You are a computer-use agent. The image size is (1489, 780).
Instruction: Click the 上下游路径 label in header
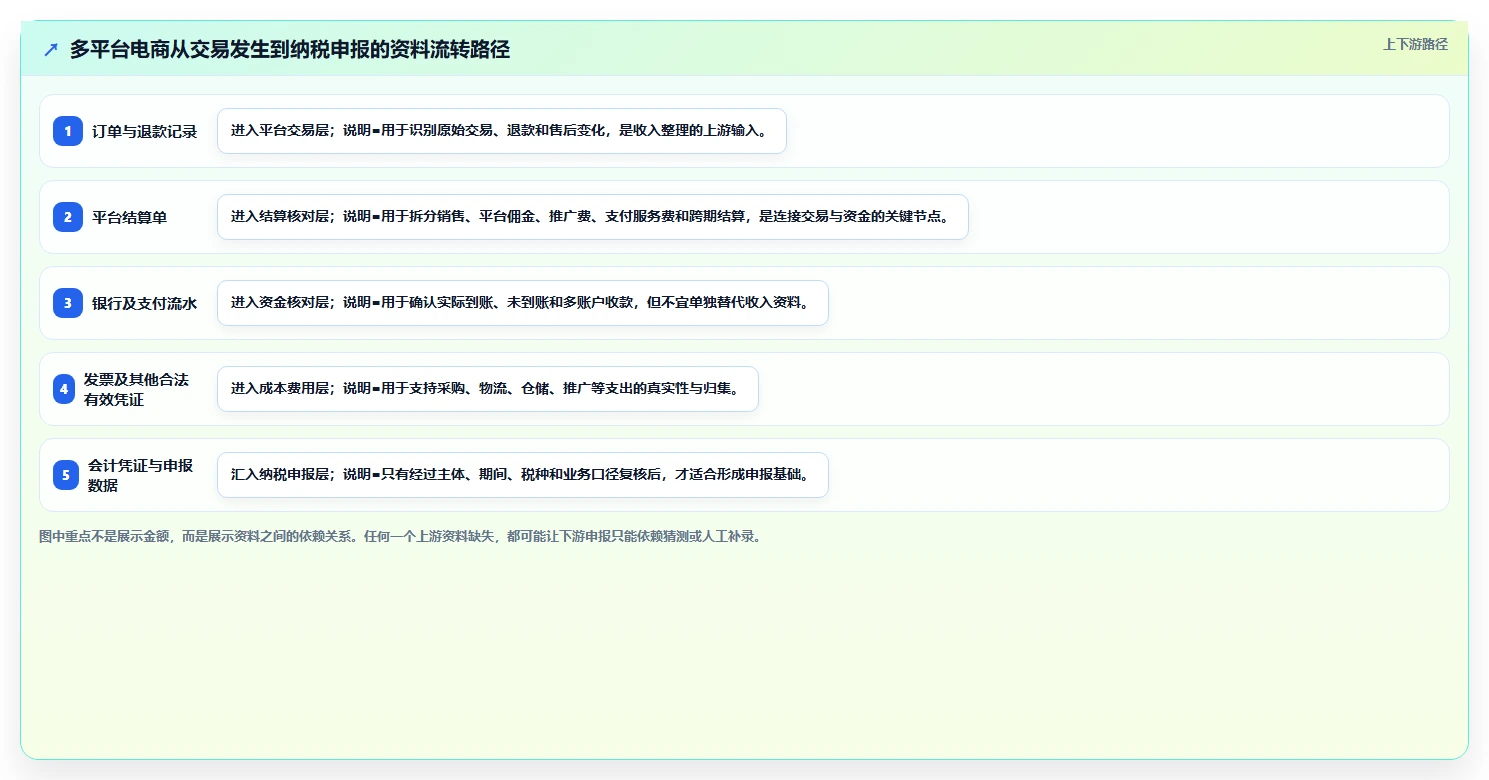[x=1415, y=44]
